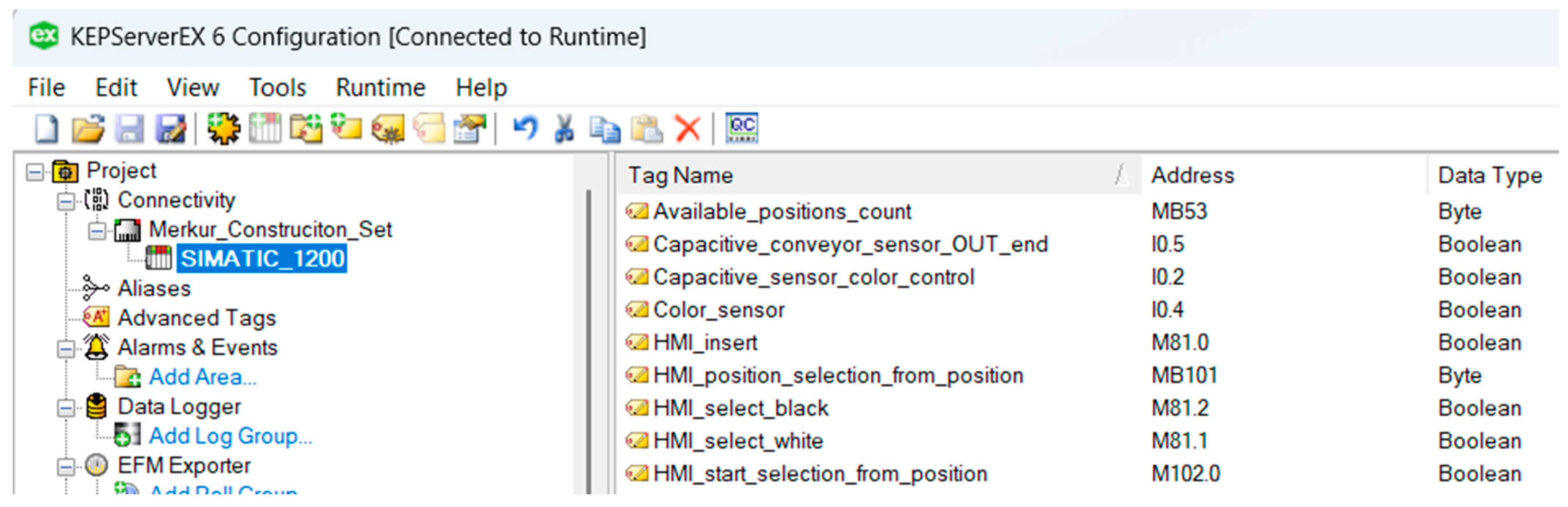Image resolution: width=1568 pixels, height=507 pixels.
Task: Select the HMI_select_white tag
Action: point(738,441)
